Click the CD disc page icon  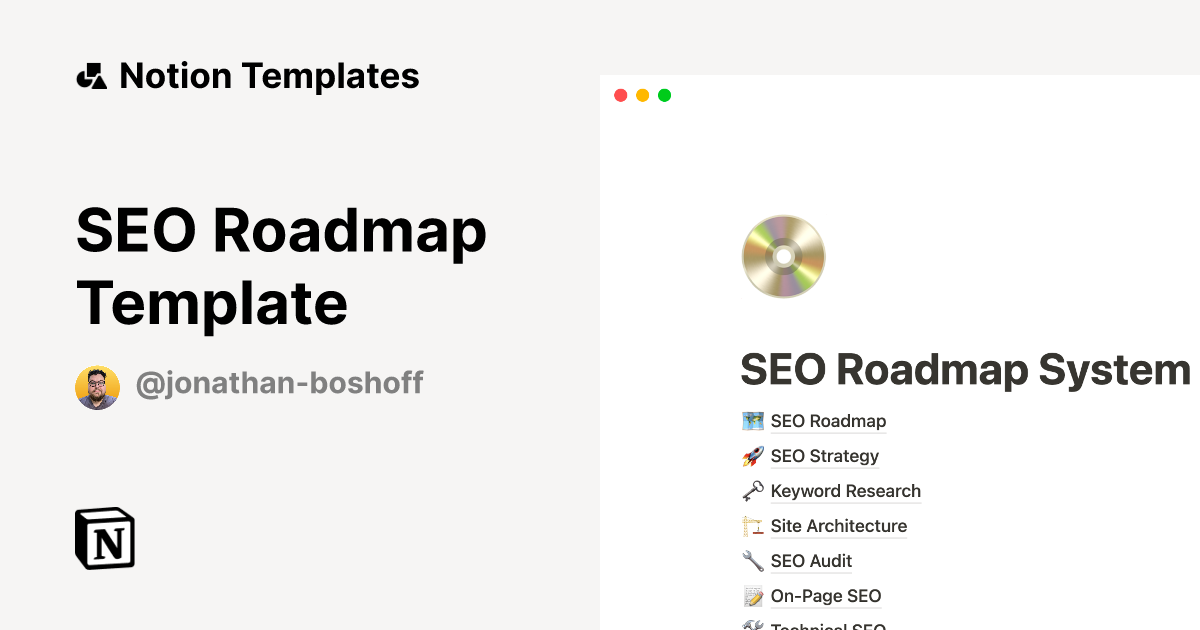(x=783, y=257)
